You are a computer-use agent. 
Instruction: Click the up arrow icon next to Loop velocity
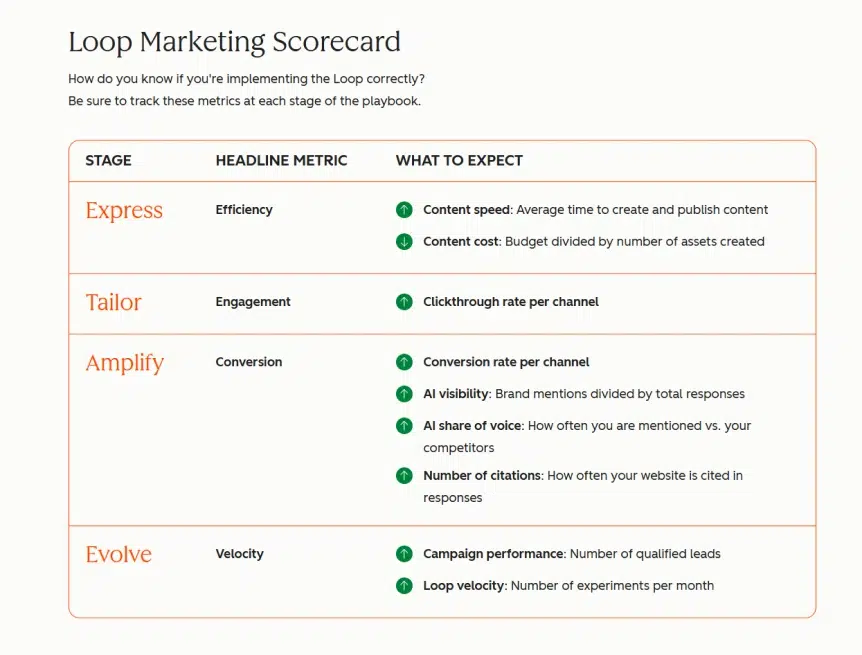pyautogui.click(x=404, y=586)
